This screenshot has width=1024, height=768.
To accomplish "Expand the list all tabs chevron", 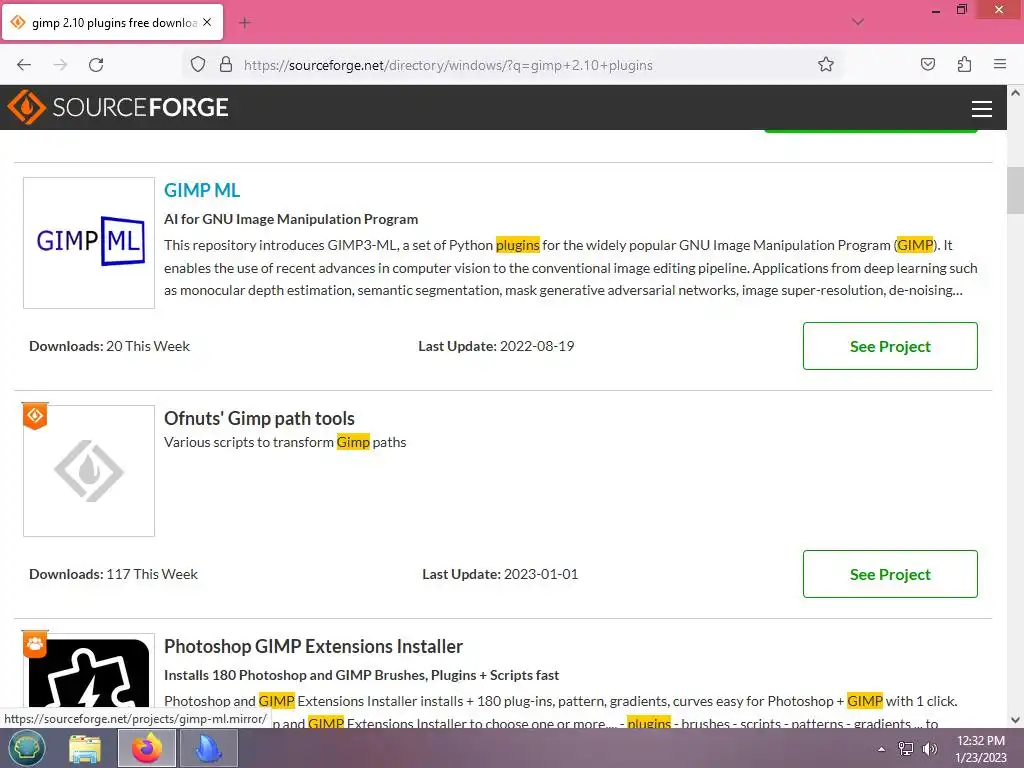I will (858, 22).
